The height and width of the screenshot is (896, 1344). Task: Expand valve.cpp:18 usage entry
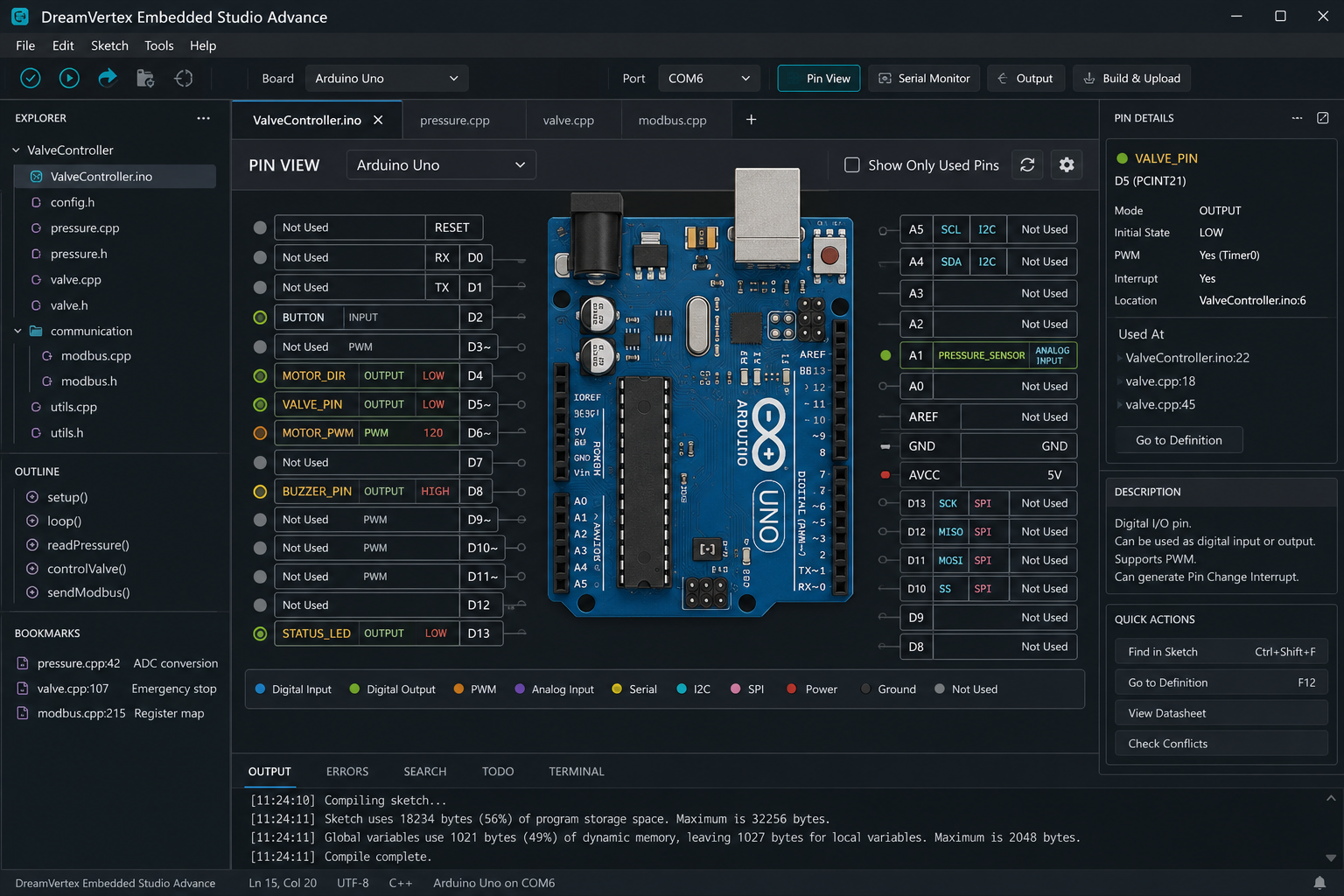pos(1120,381)
